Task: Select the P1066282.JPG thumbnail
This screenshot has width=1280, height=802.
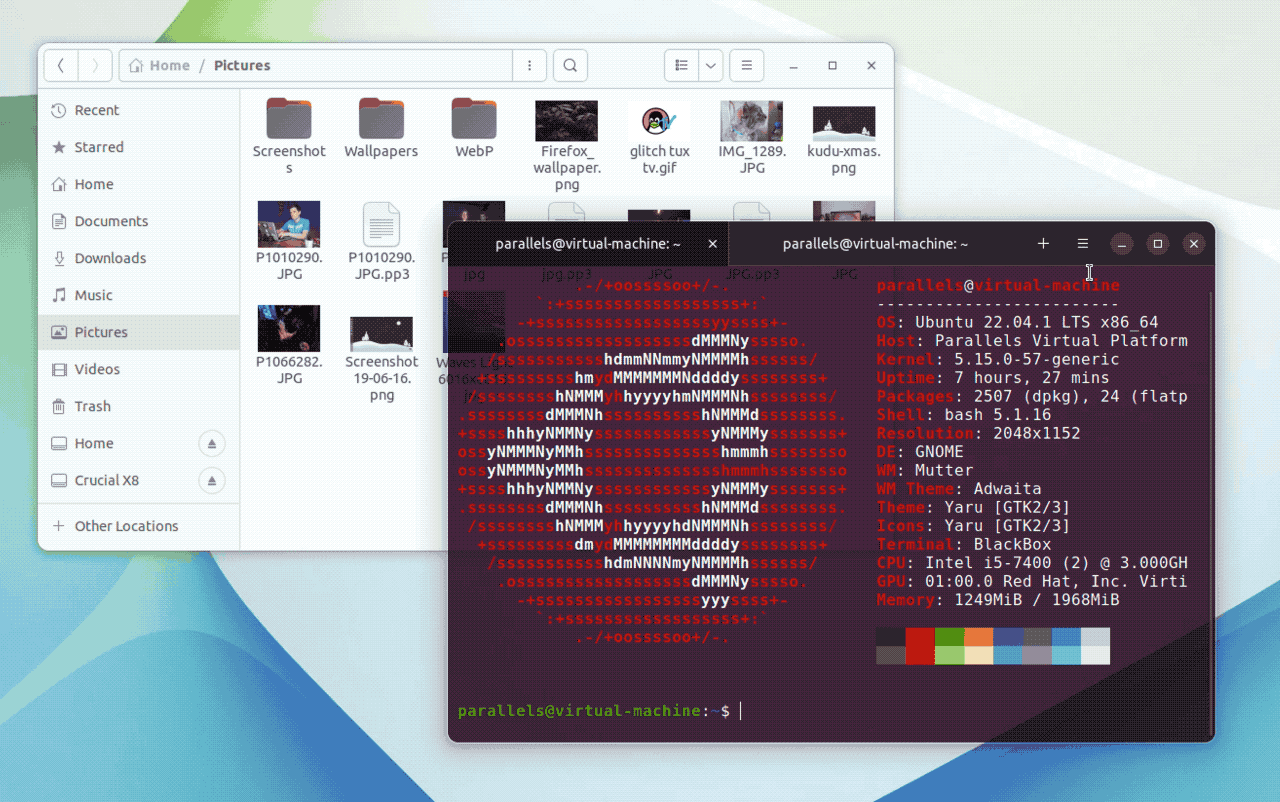Action: point(289,328)
